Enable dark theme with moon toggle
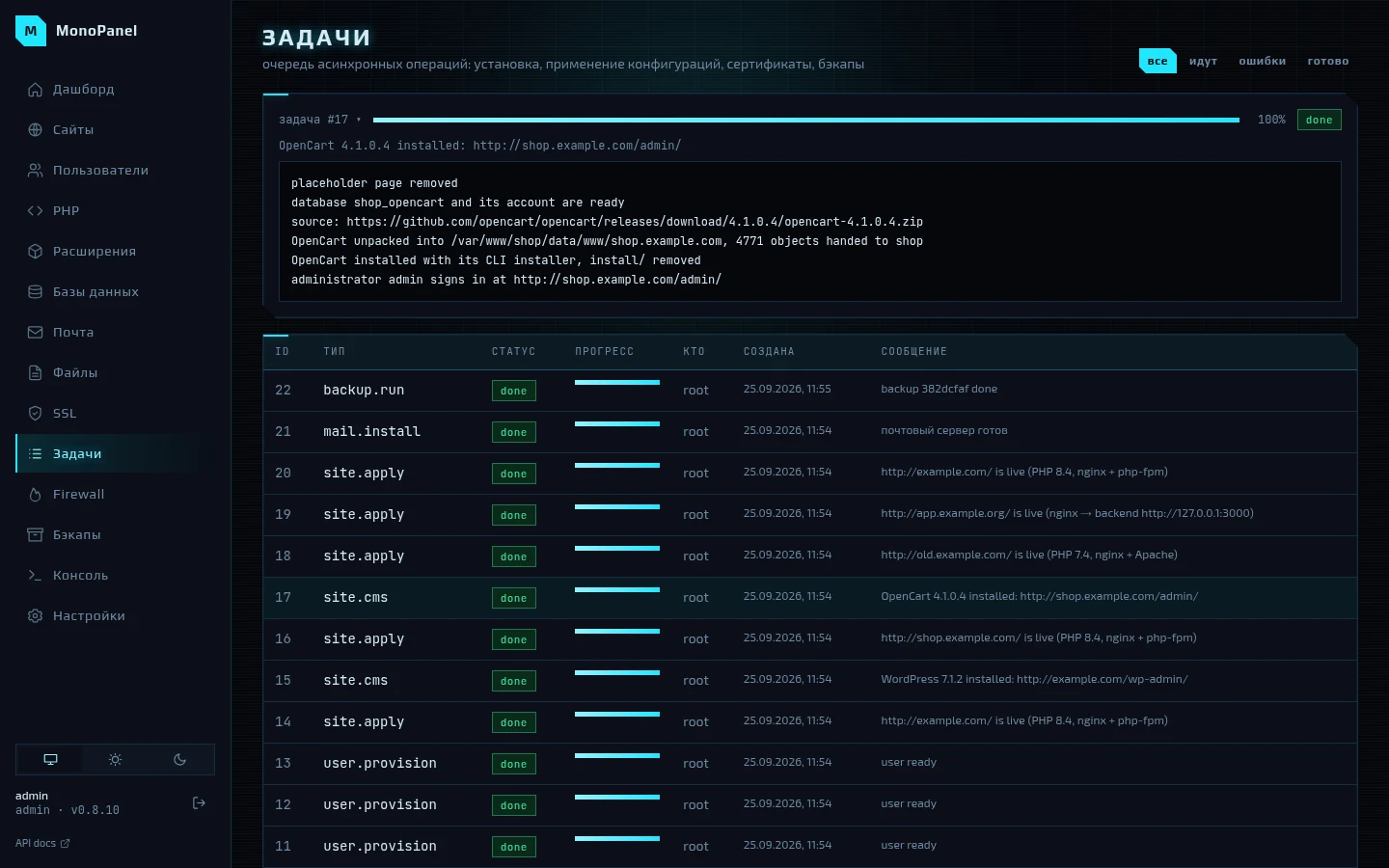 click(x=179, y=760)
